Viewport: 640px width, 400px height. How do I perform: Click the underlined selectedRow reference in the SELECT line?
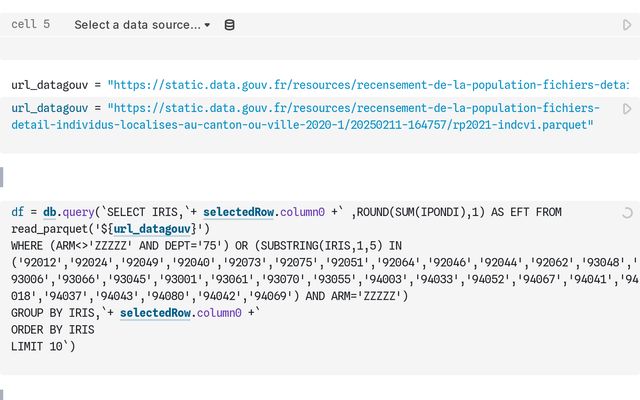237,212
